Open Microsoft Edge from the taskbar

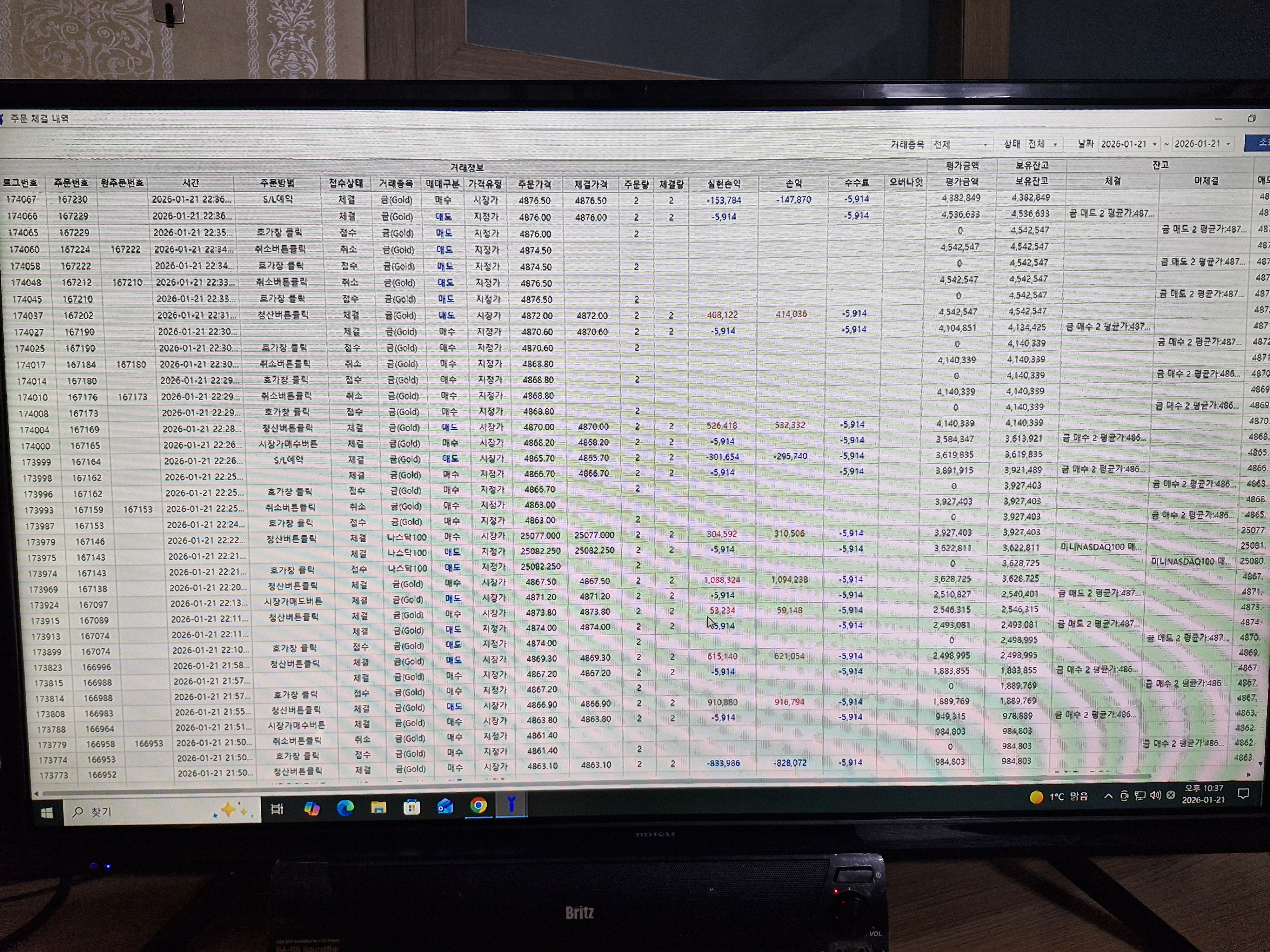coord(345,808)
